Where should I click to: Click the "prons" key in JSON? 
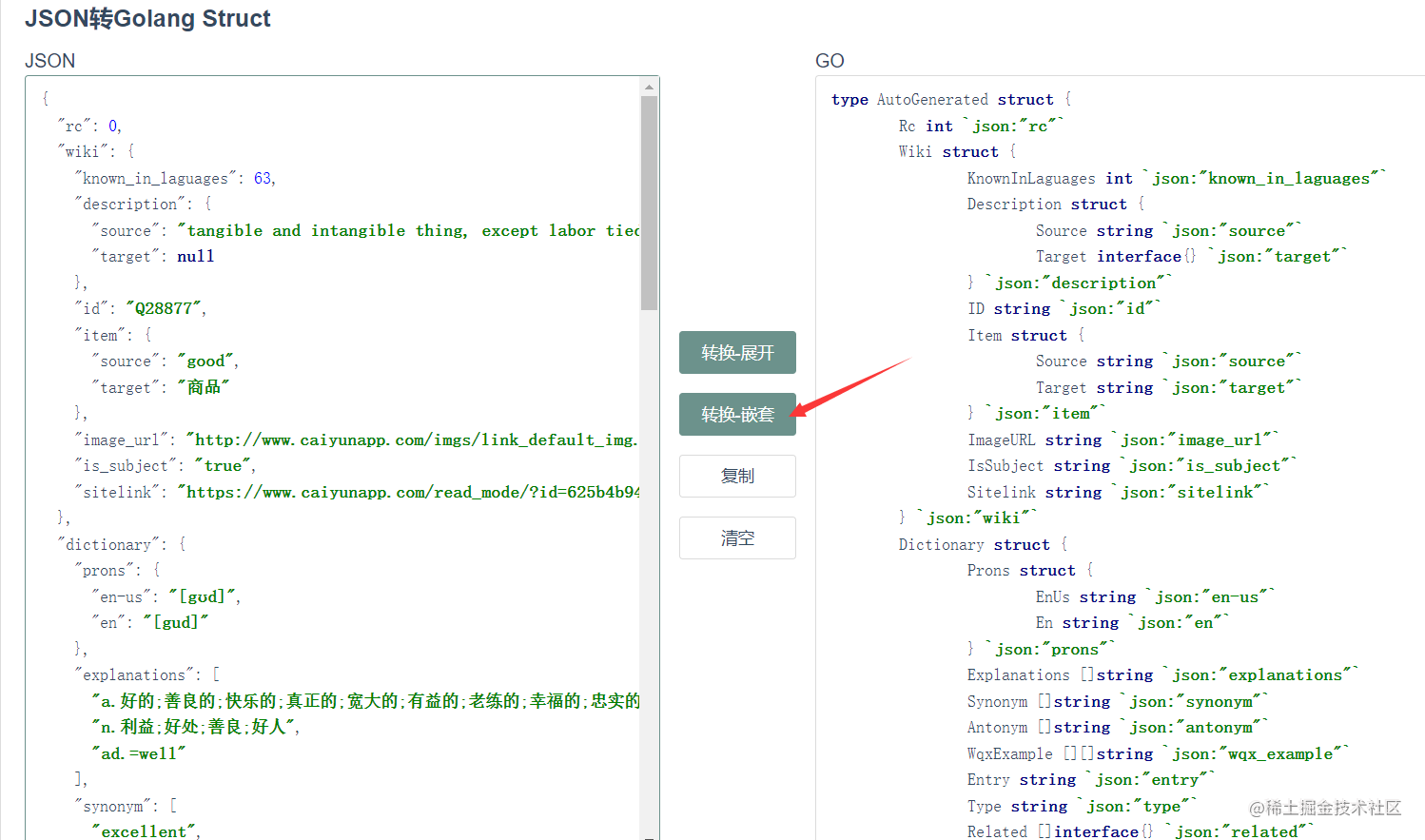pyautogui.click(x=104, y=571)
